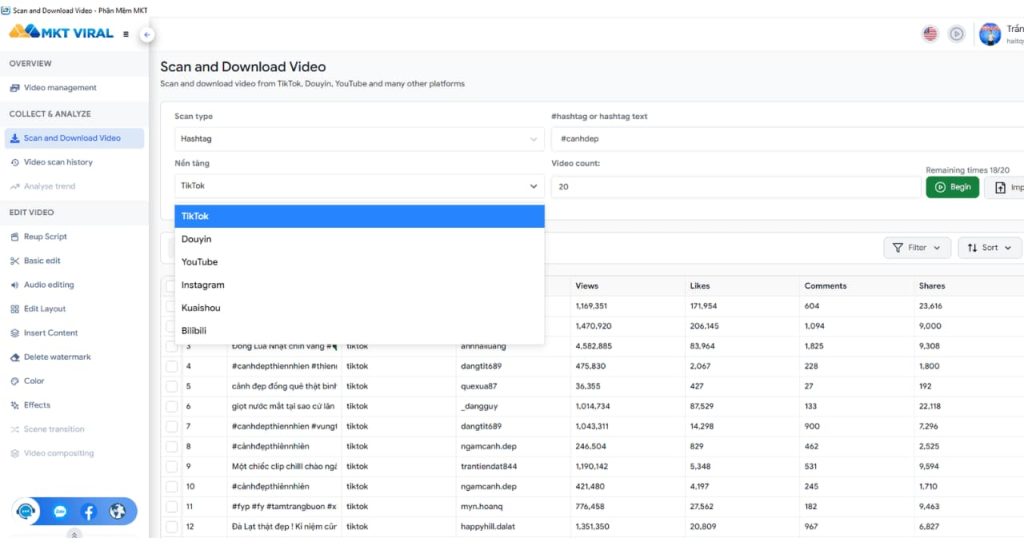This screenshot has height=550, width=1024.
Task: Open Video scan history
Action: (x=52, y=162)
